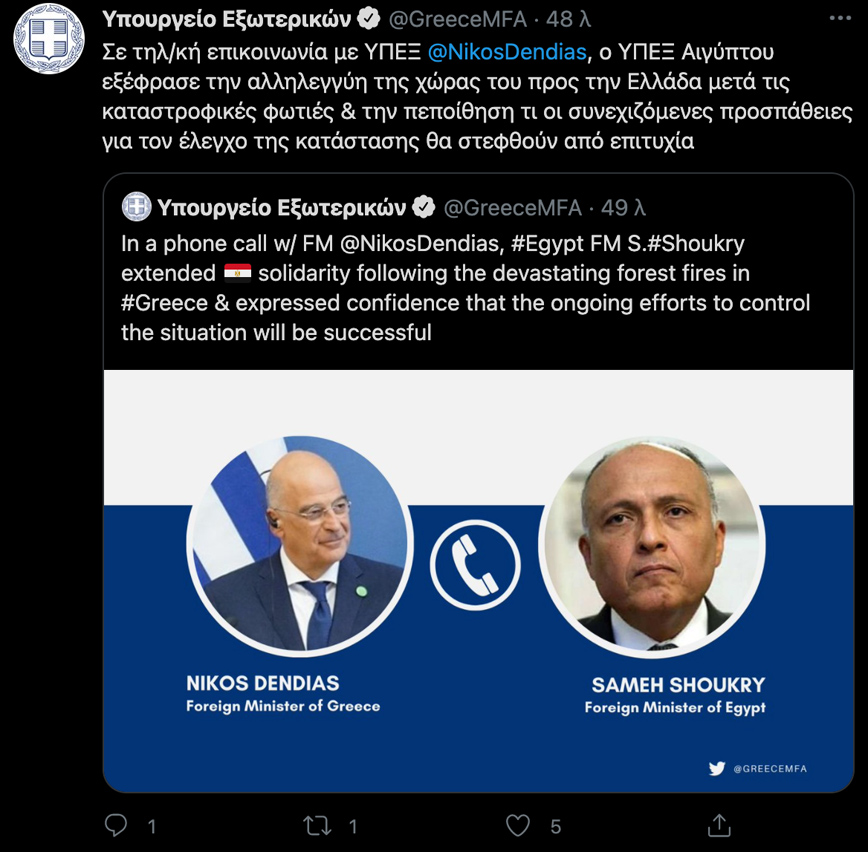This screenshot has height=852, width=868.
Task: Click the Nikos Dendias circular photo
Action: click(300, 548)
